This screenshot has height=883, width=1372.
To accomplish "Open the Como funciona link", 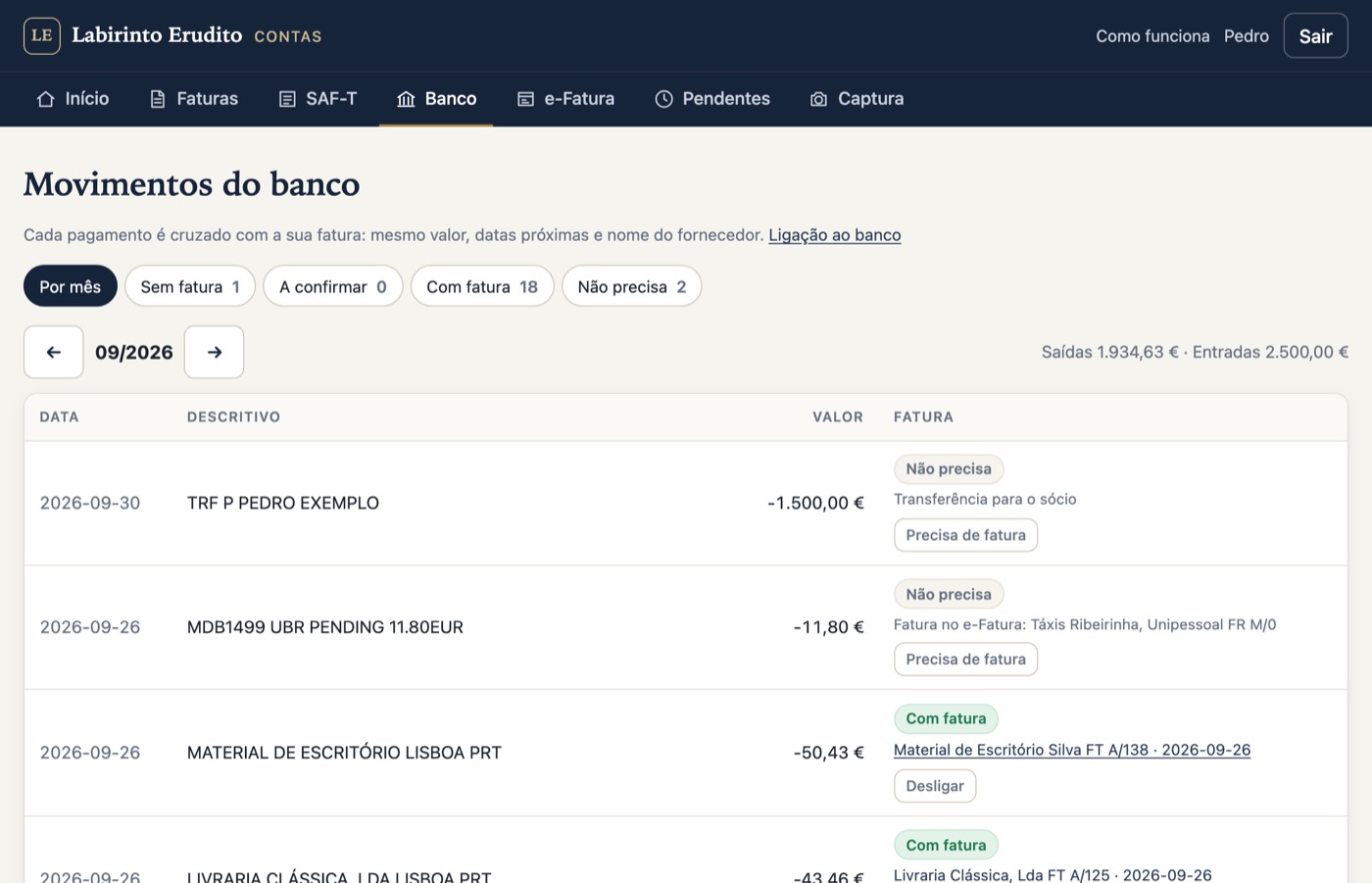I will point(1152,36).
